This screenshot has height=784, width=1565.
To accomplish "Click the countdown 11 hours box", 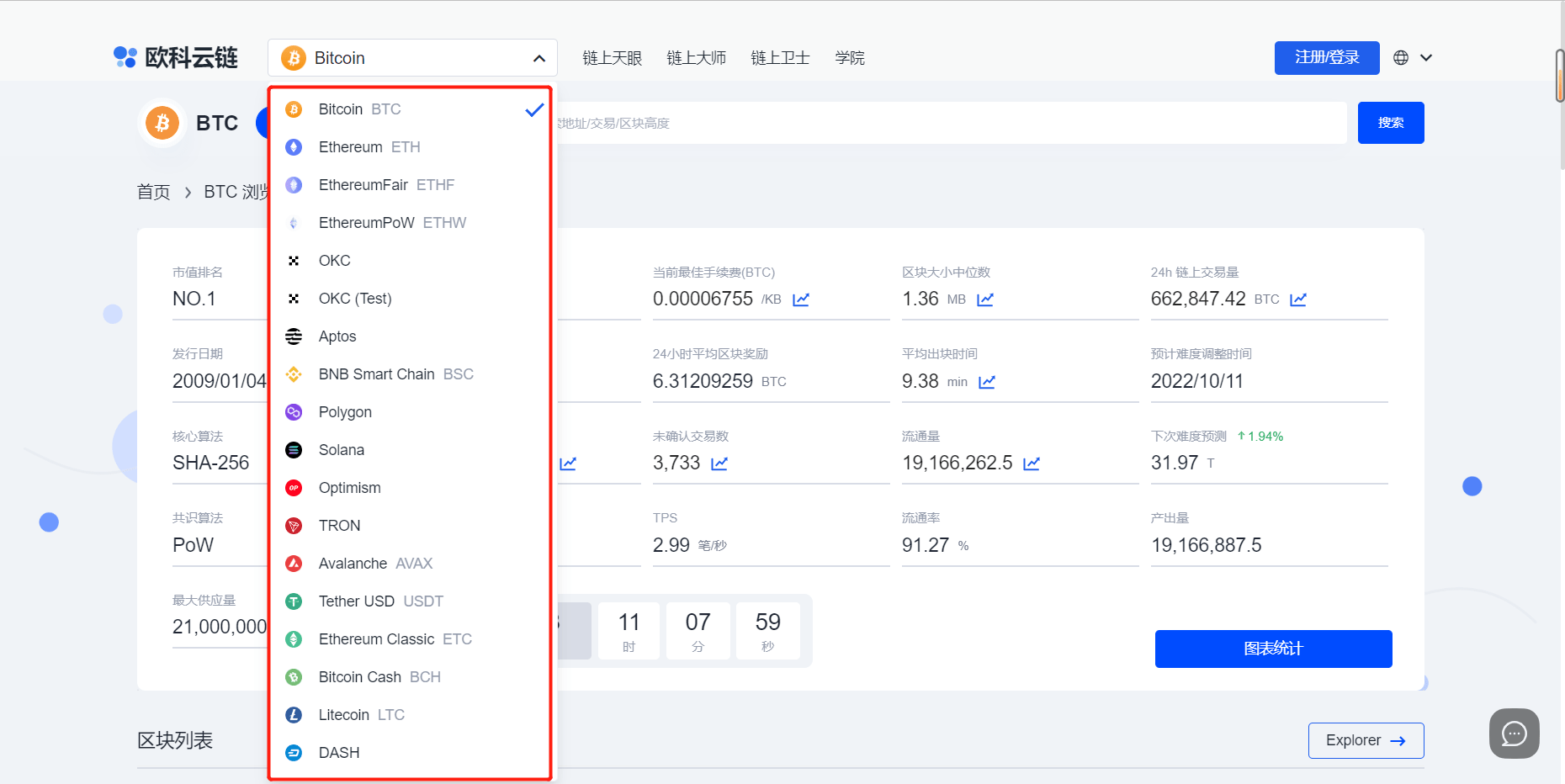I will (x=629, y=631).
